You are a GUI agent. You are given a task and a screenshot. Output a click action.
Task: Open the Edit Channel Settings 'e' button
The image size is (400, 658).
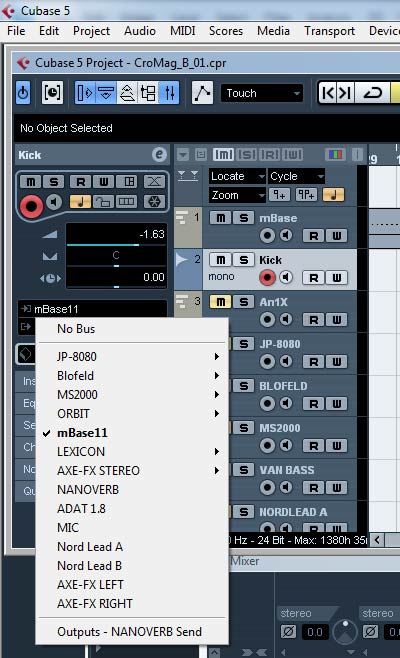click(x=159, y=154)
